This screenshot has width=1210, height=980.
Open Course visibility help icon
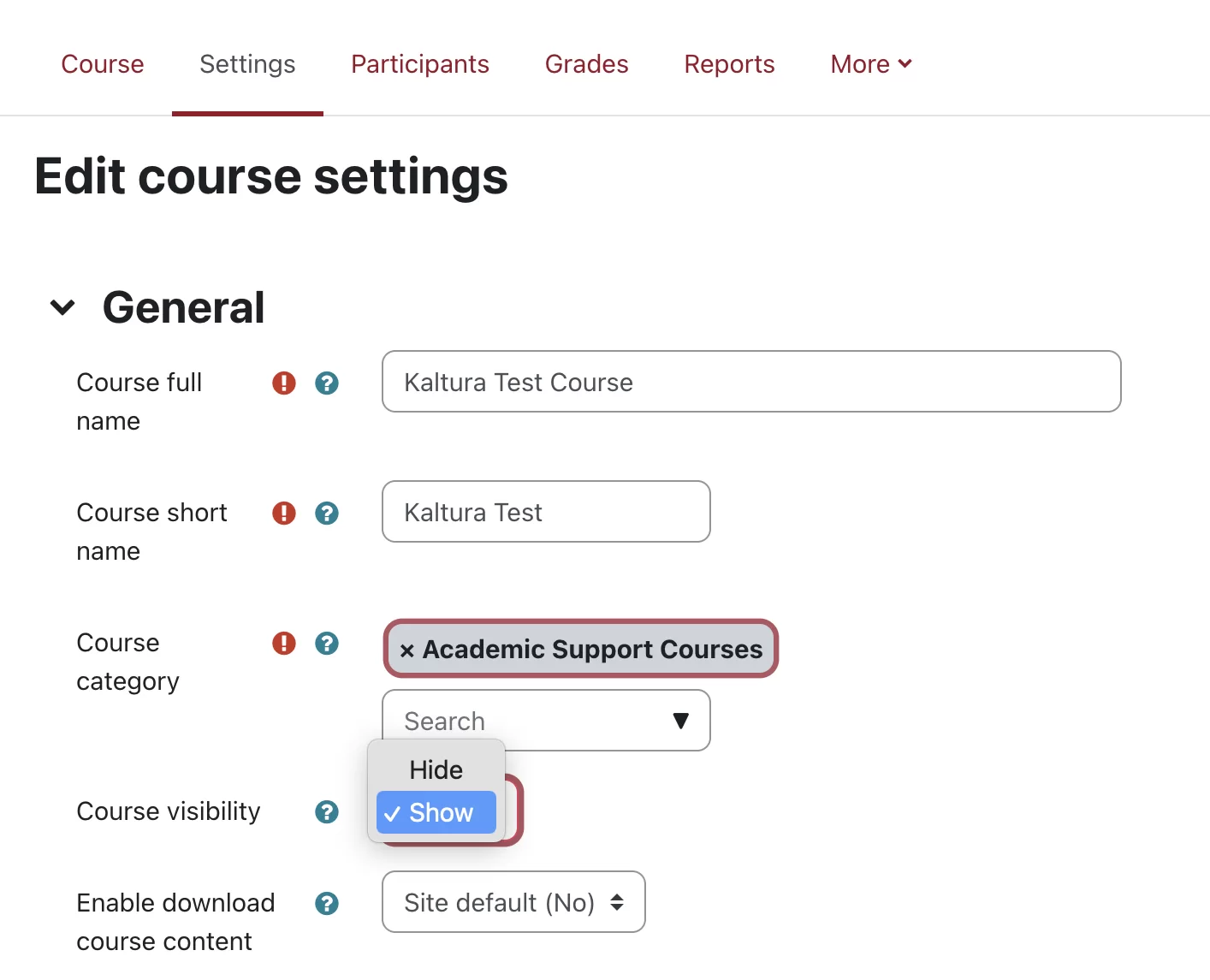[327, 811]
